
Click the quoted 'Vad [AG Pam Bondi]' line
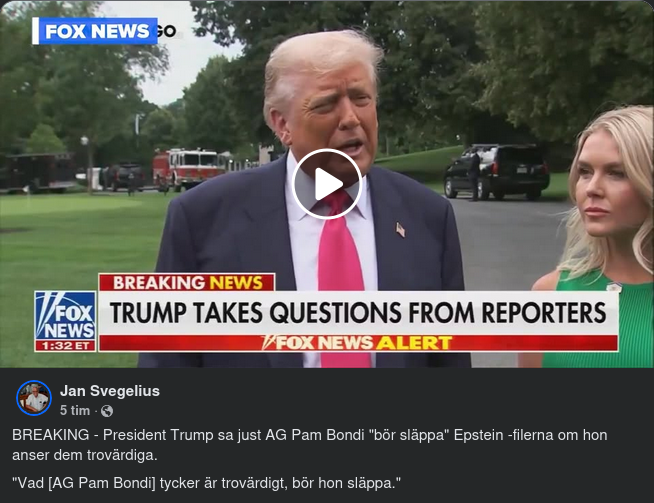206,483
